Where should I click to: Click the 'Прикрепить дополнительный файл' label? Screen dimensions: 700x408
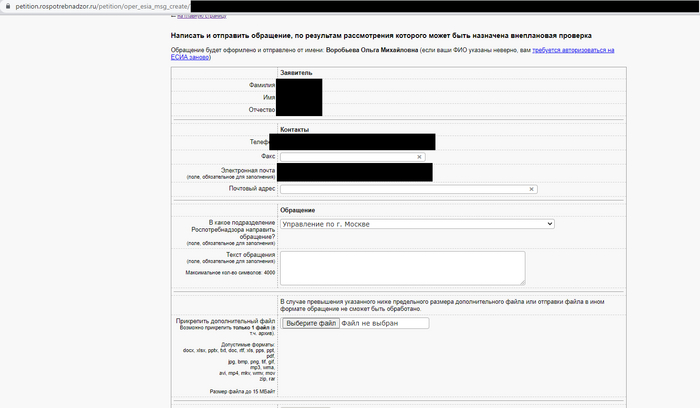(225, 321)
